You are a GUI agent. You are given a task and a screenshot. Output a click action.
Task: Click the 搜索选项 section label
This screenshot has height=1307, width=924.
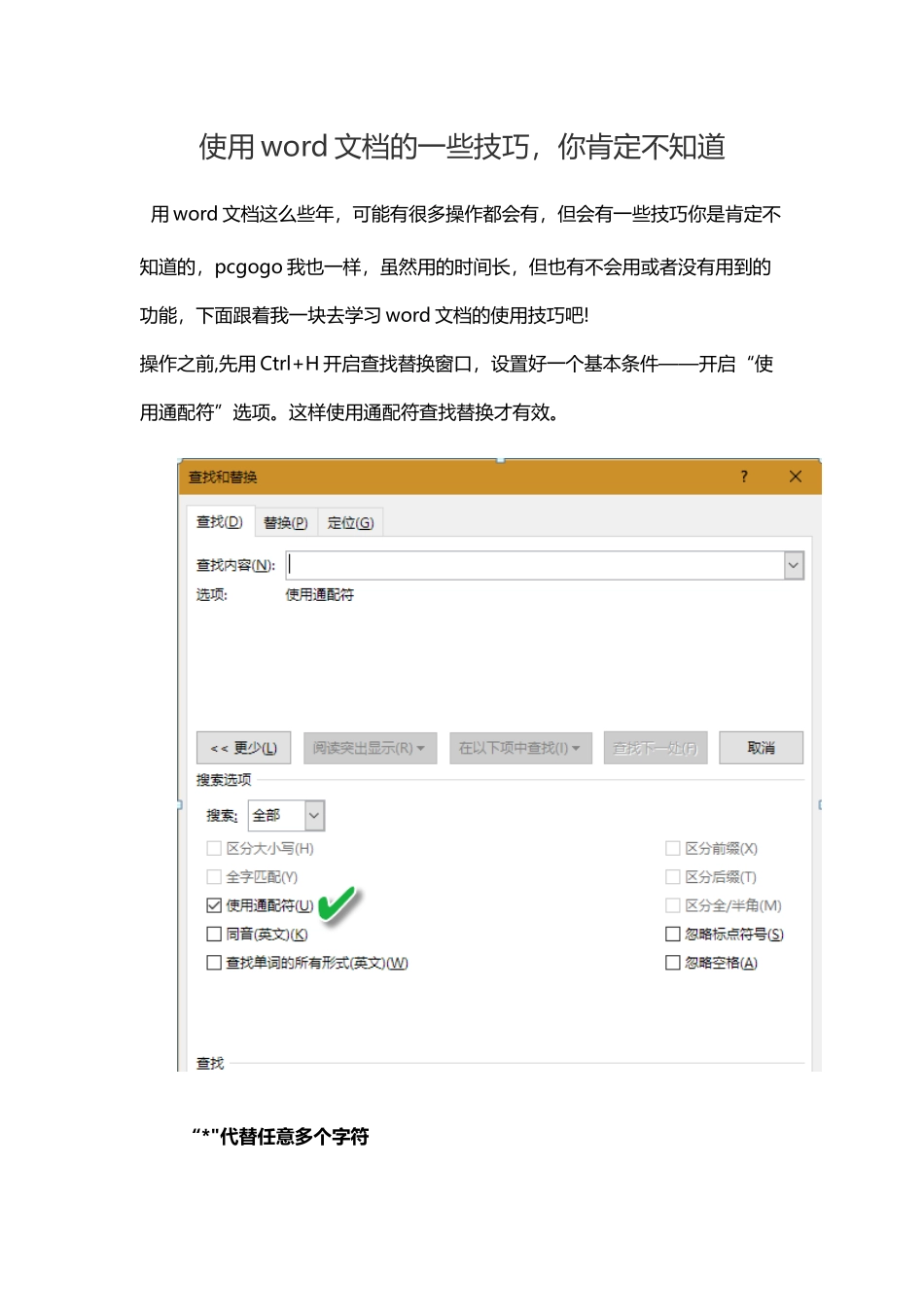pyautogui.click(x=224, y=780)
